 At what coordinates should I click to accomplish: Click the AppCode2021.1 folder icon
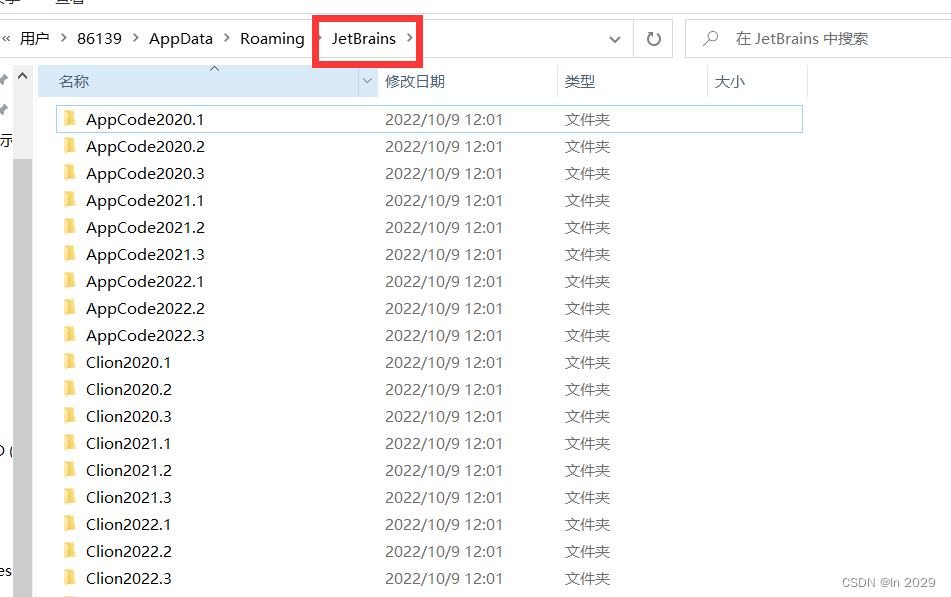(x=70, y=200)
